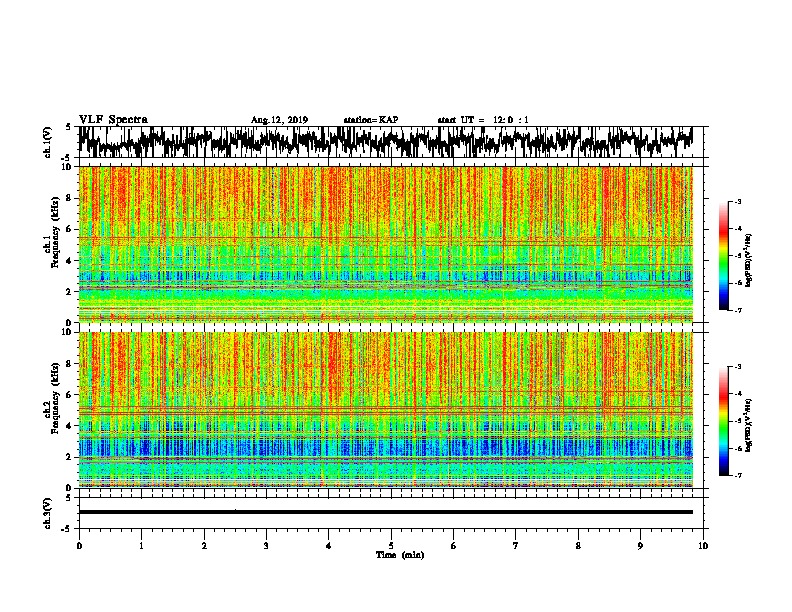Click time axis tick label "10" at right end
The height and width of the screenshot is (612, 792).
click(703, 546)
